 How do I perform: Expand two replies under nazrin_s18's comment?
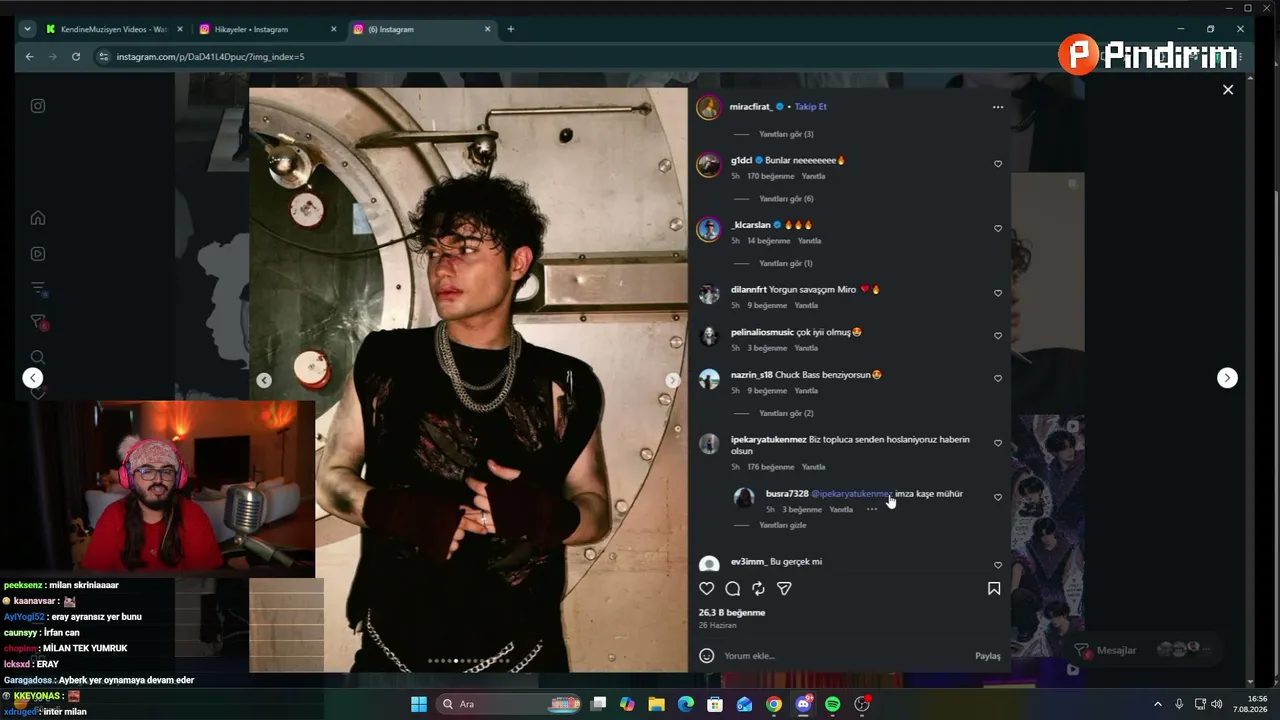pos(786,413)
